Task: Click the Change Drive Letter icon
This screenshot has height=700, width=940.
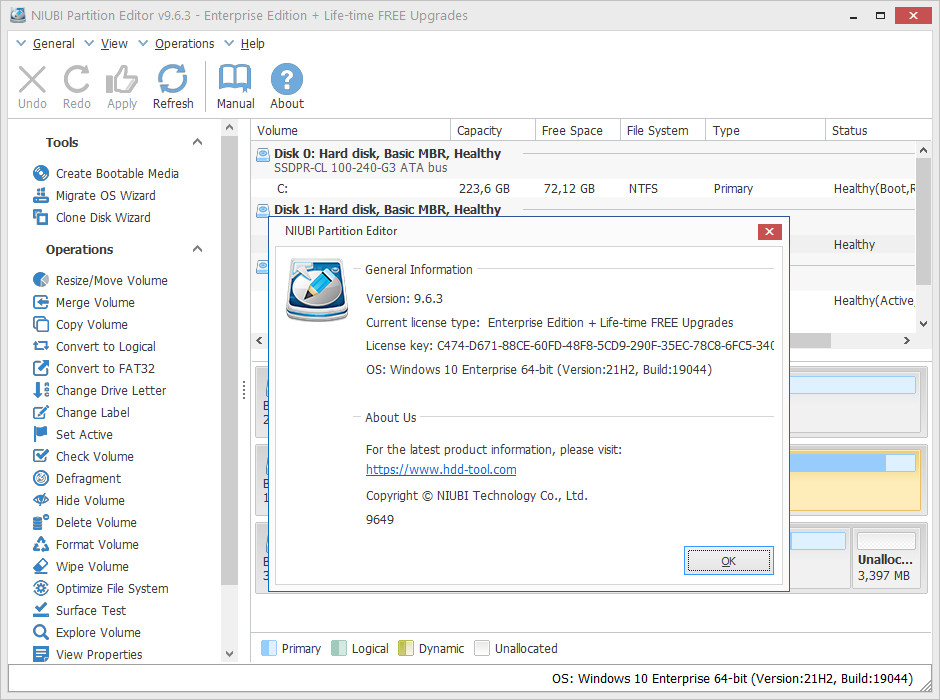Action: [41, 390]
